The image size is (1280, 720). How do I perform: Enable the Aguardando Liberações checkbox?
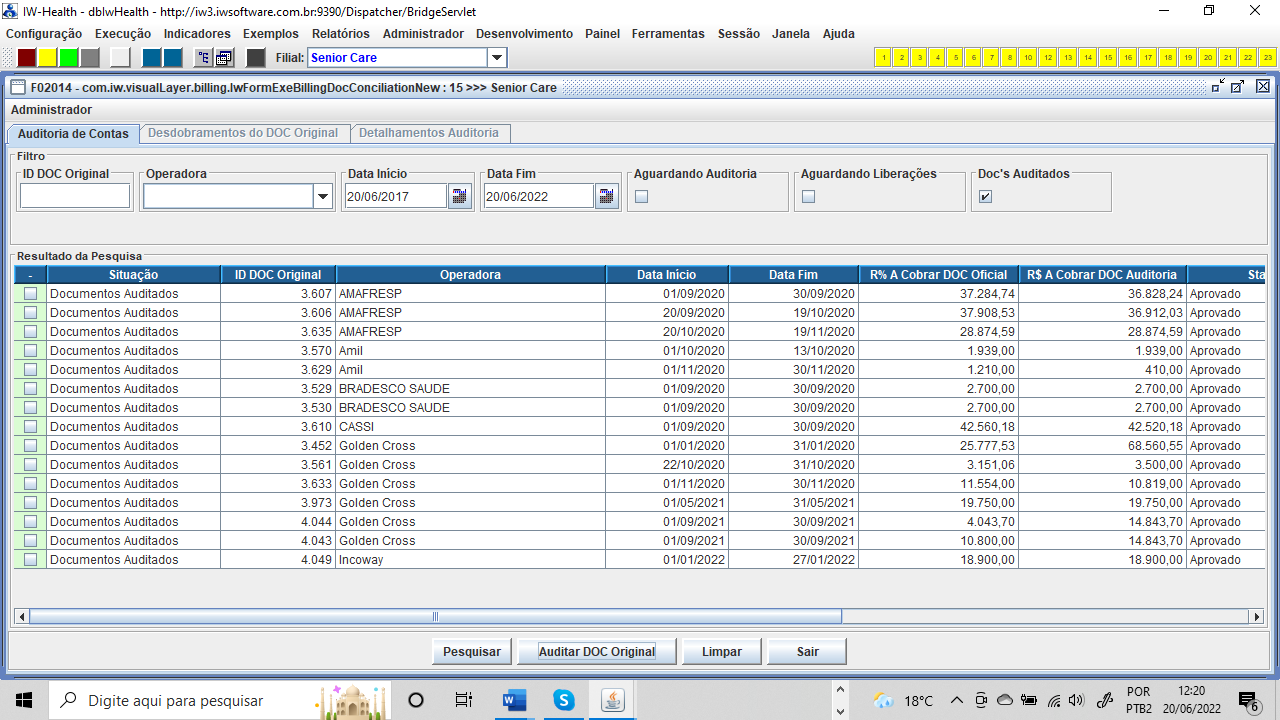click(x=809, y=196)
